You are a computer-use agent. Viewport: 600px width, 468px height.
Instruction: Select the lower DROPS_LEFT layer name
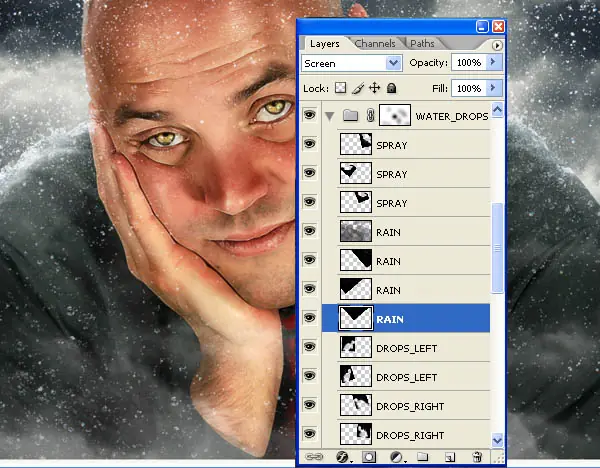click(x=406, y=378)
